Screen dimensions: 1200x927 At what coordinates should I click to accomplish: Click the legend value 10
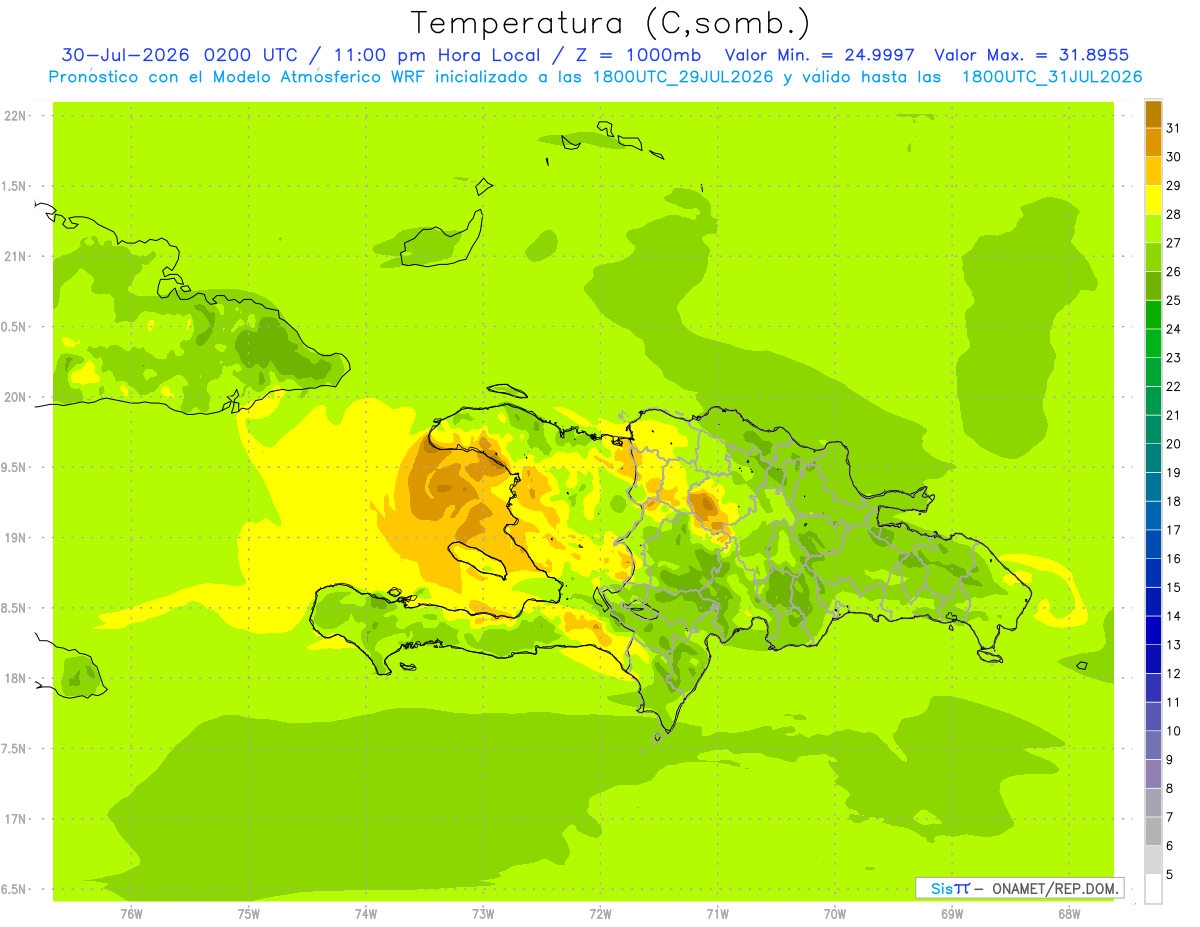1174,731
